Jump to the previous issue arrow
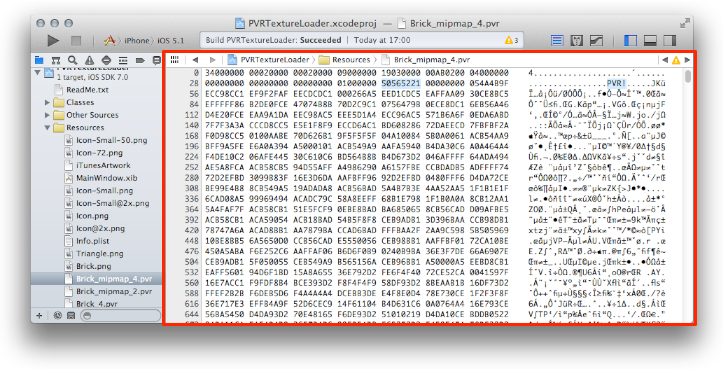The width and height of the screenshot is (723, 369). tap(664, 60)
